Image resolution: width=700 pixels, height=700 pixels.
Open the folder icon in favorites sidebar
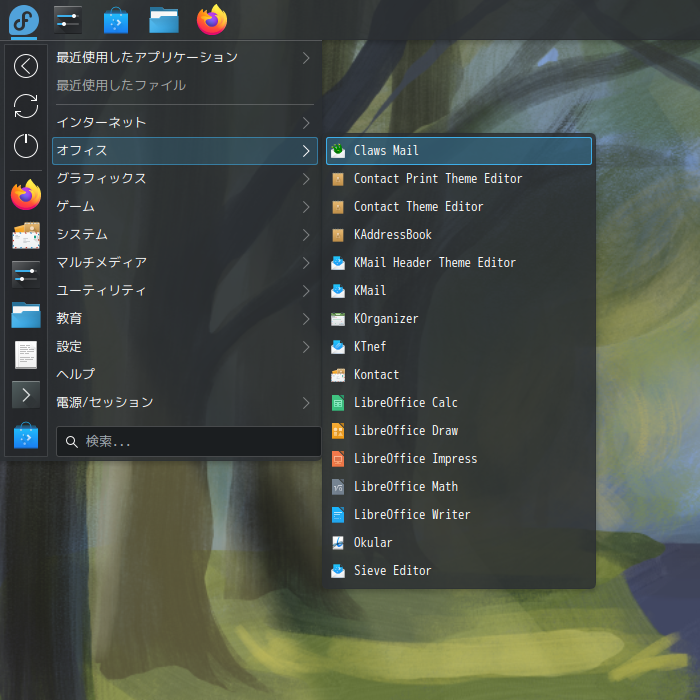(26, 315)
